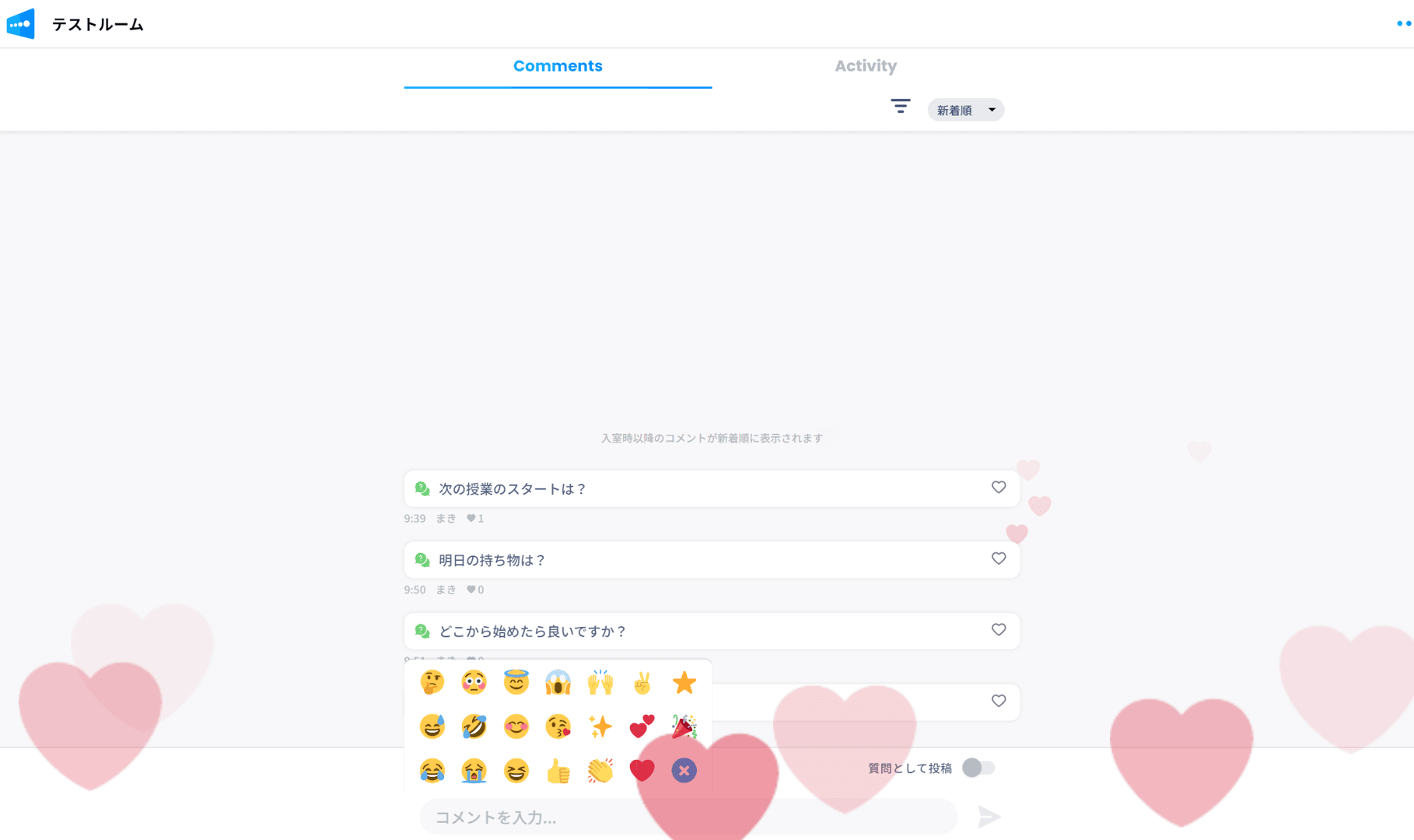
Task: Close the emoji picker panel
Action: coord(684,771)
